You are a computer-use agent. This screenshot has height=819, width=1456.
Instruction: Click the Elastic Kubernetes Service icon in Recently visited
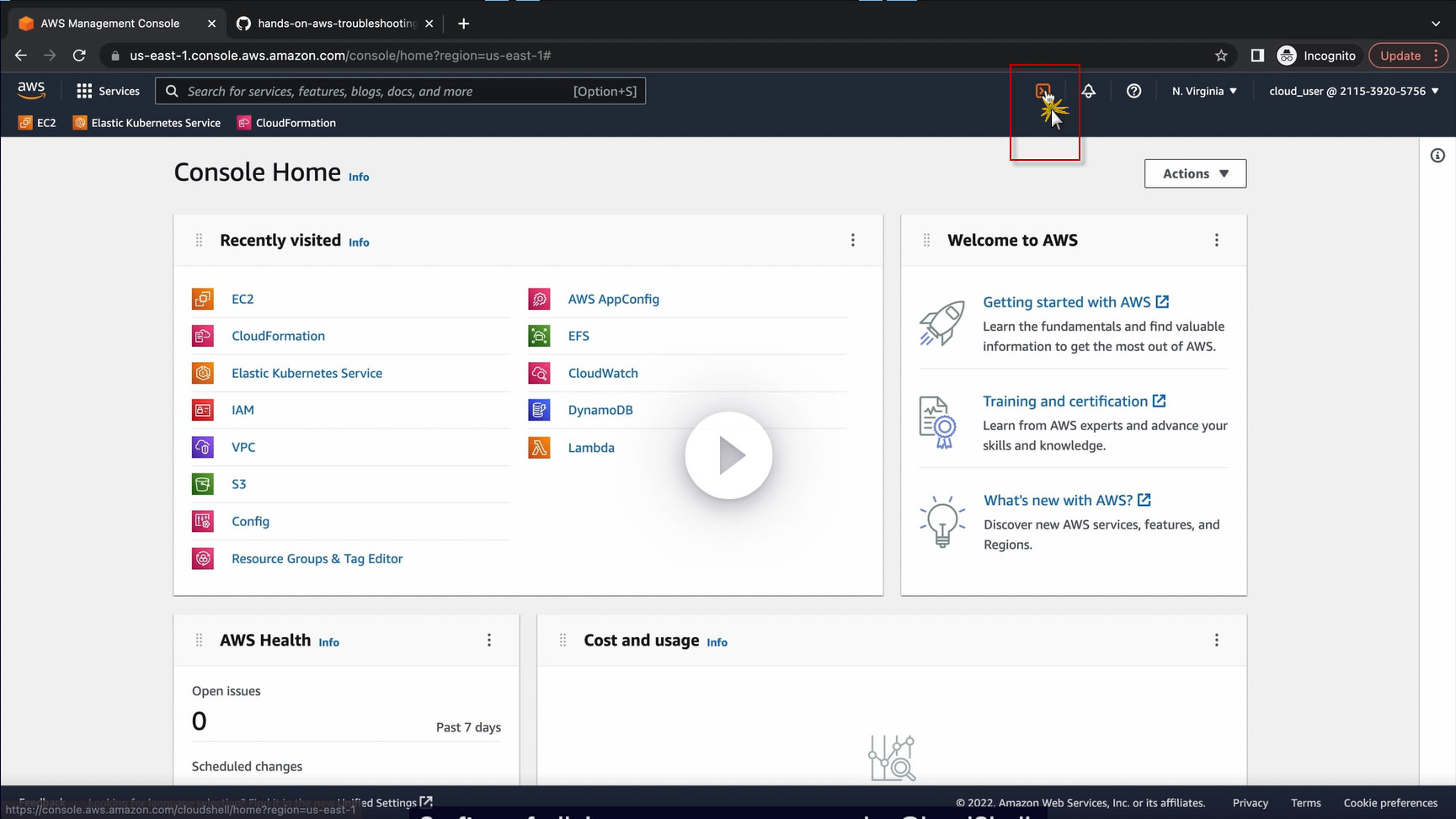click(x=203, y=373)
